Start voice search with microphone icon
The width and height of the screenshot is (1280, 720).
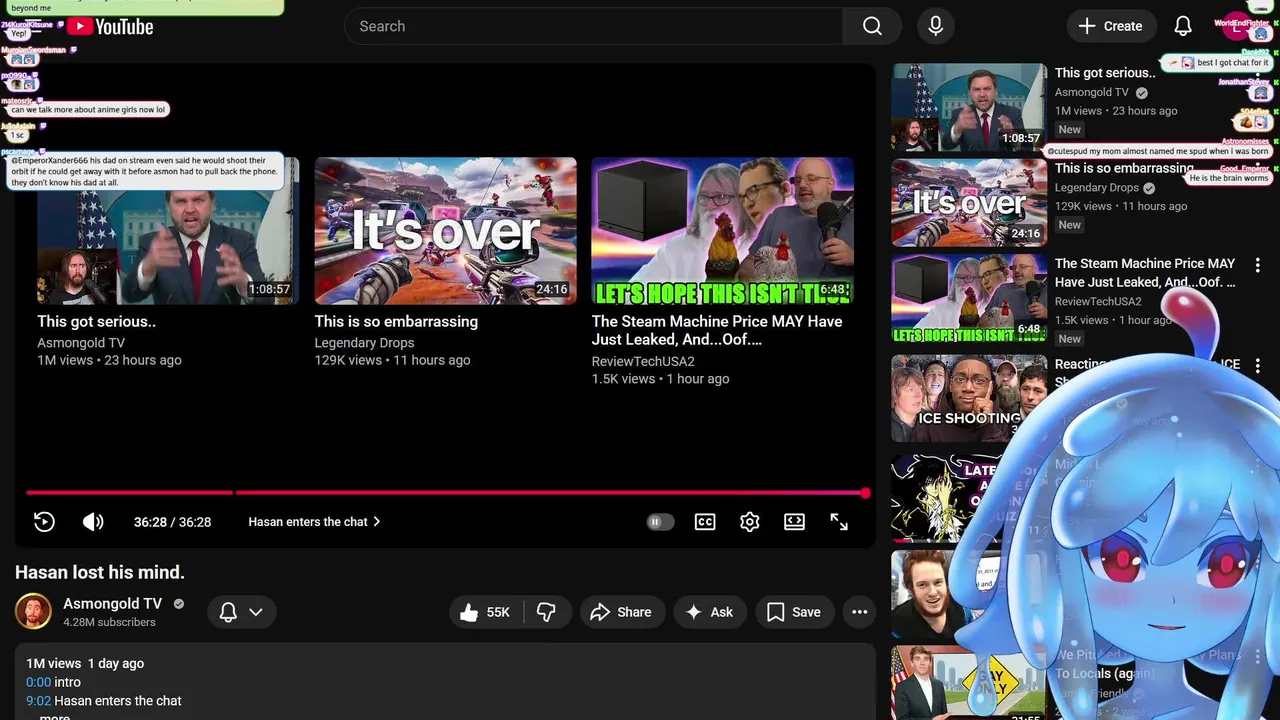click(935, 26)
